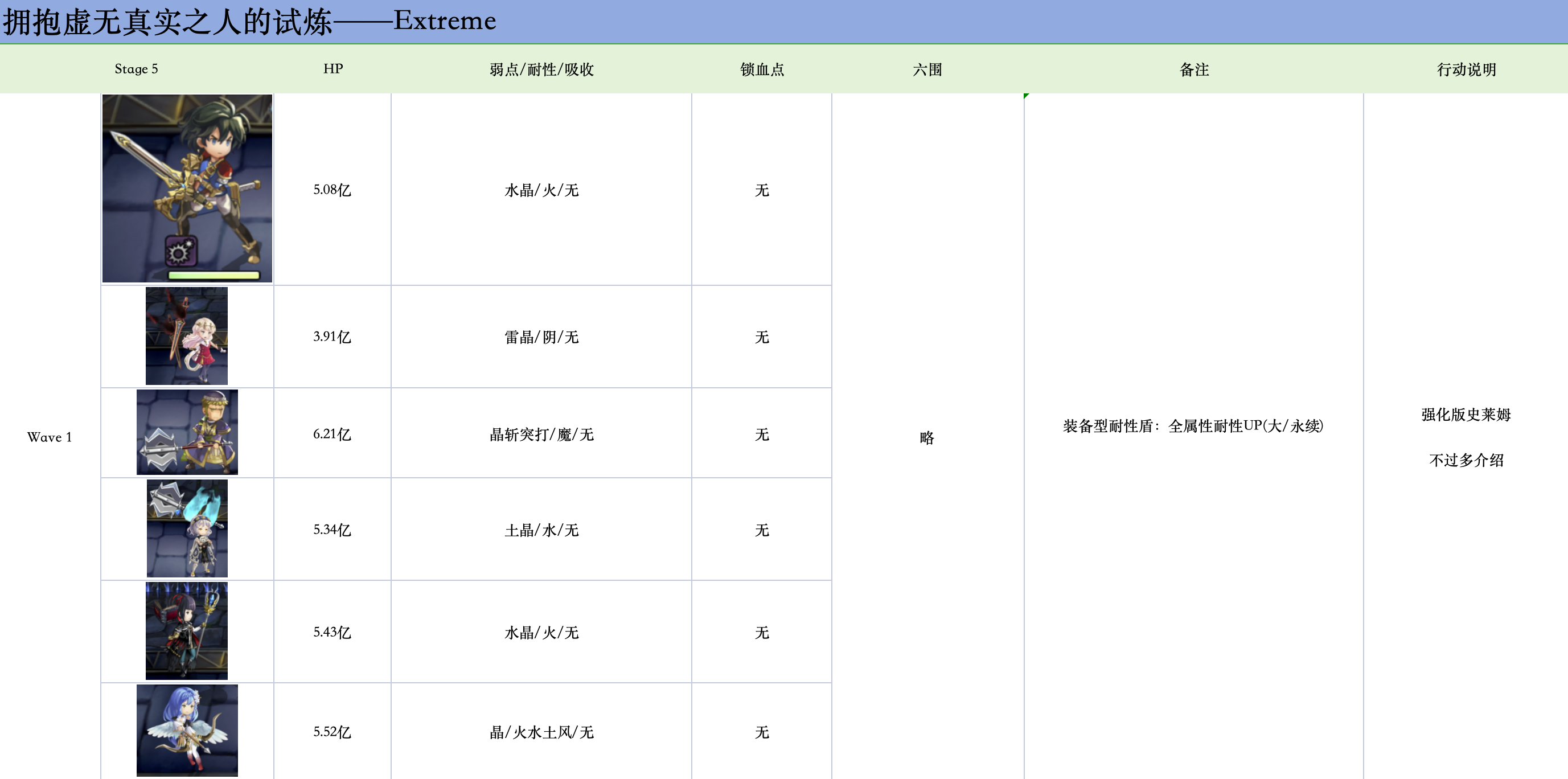
Task: Select the 雷晶/阴/无 weakness cell
Action: 541,337
